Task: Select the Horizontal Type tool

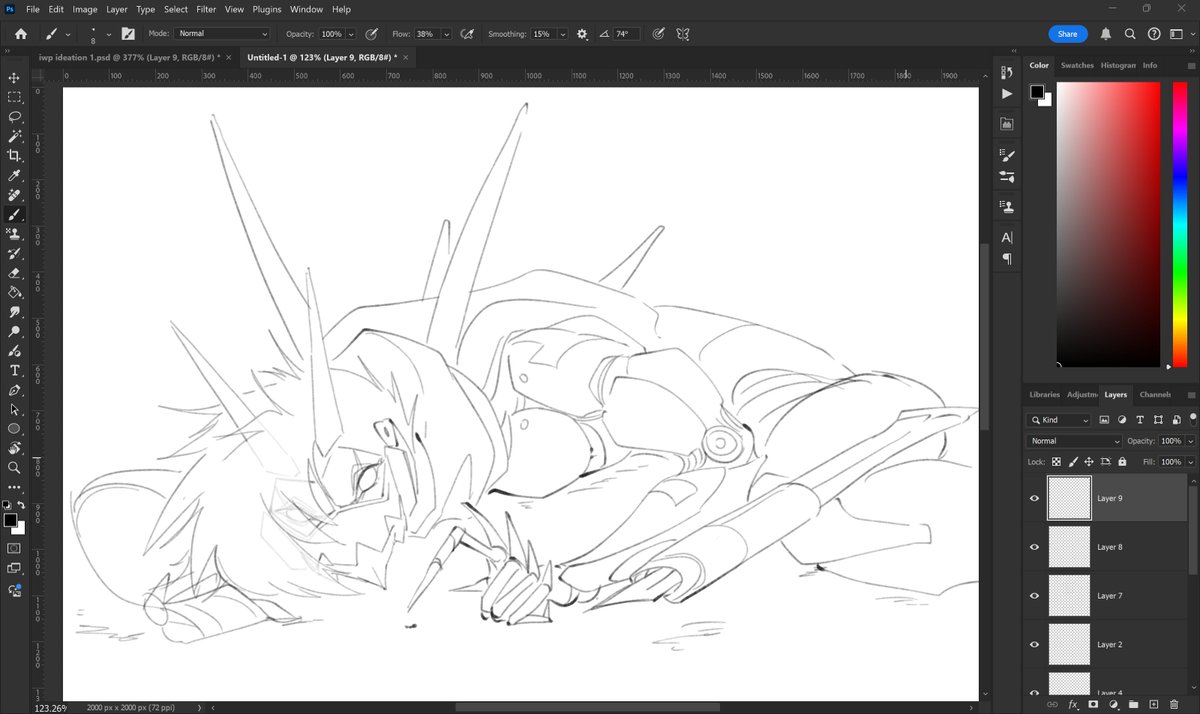Action: click(14, 370)
